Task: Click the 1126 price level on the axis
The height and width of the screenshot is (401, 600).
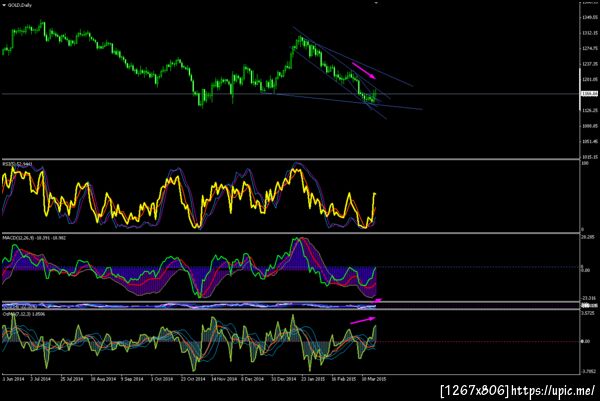Action: pos(590,110)
